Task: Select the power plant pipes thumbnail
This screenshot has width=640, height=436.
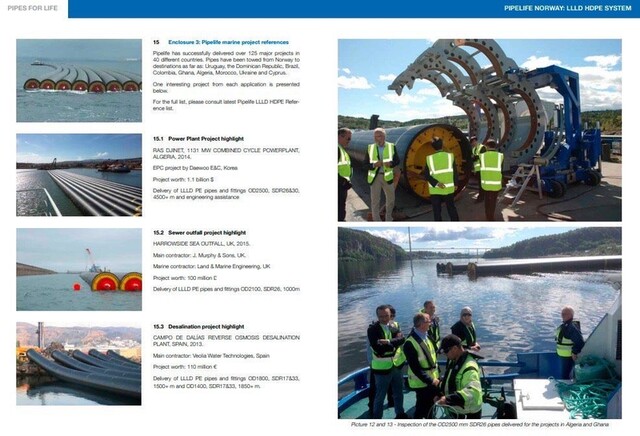Action: click(x=79, y=175)
